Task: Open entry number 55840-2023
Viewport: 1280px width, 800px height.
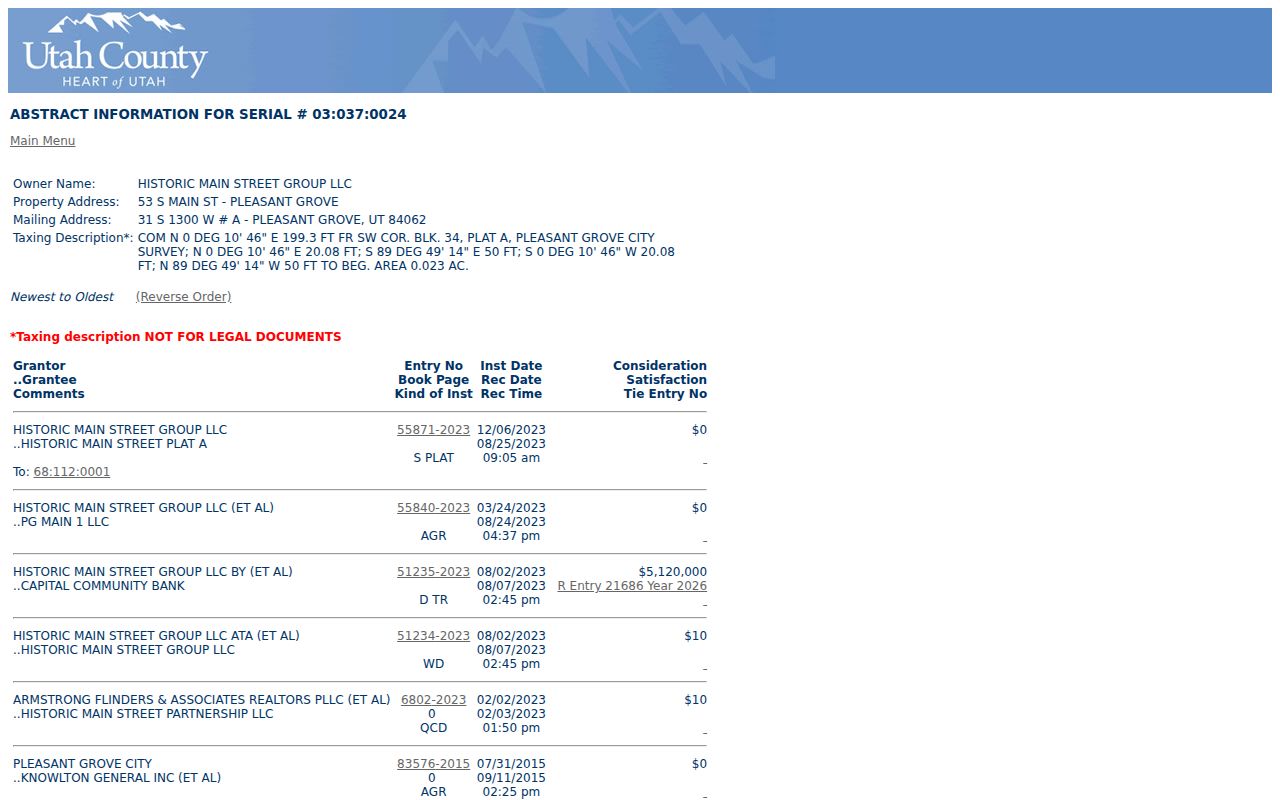Action: point(433,508)
